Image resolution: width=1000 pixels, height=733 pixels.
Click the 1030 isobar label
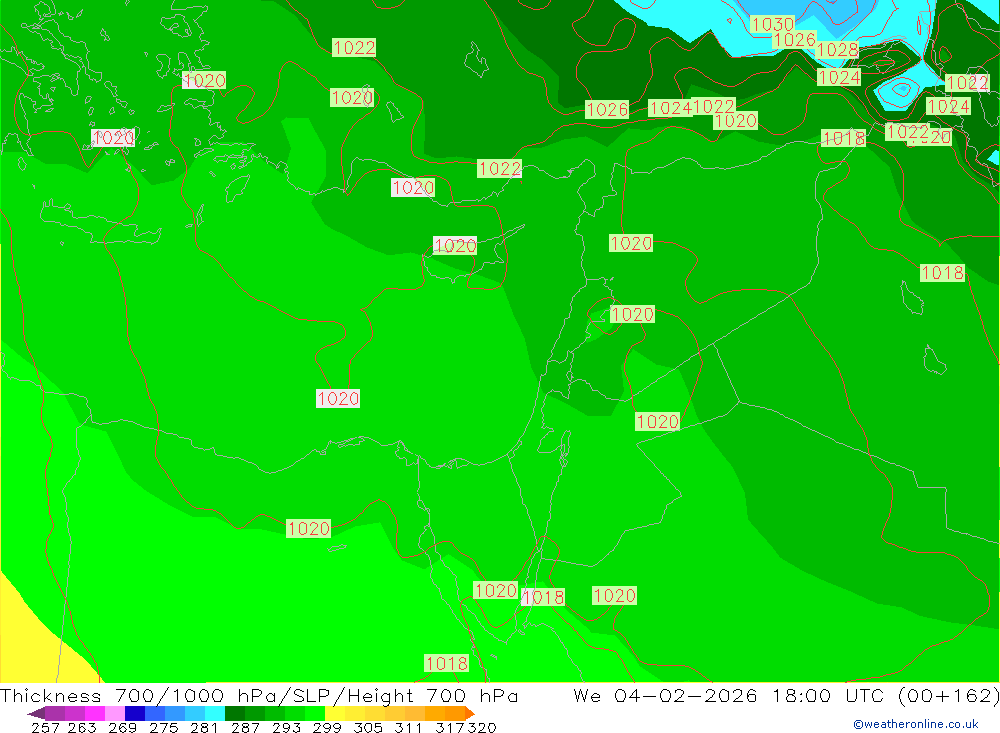(x=772, y=24)
